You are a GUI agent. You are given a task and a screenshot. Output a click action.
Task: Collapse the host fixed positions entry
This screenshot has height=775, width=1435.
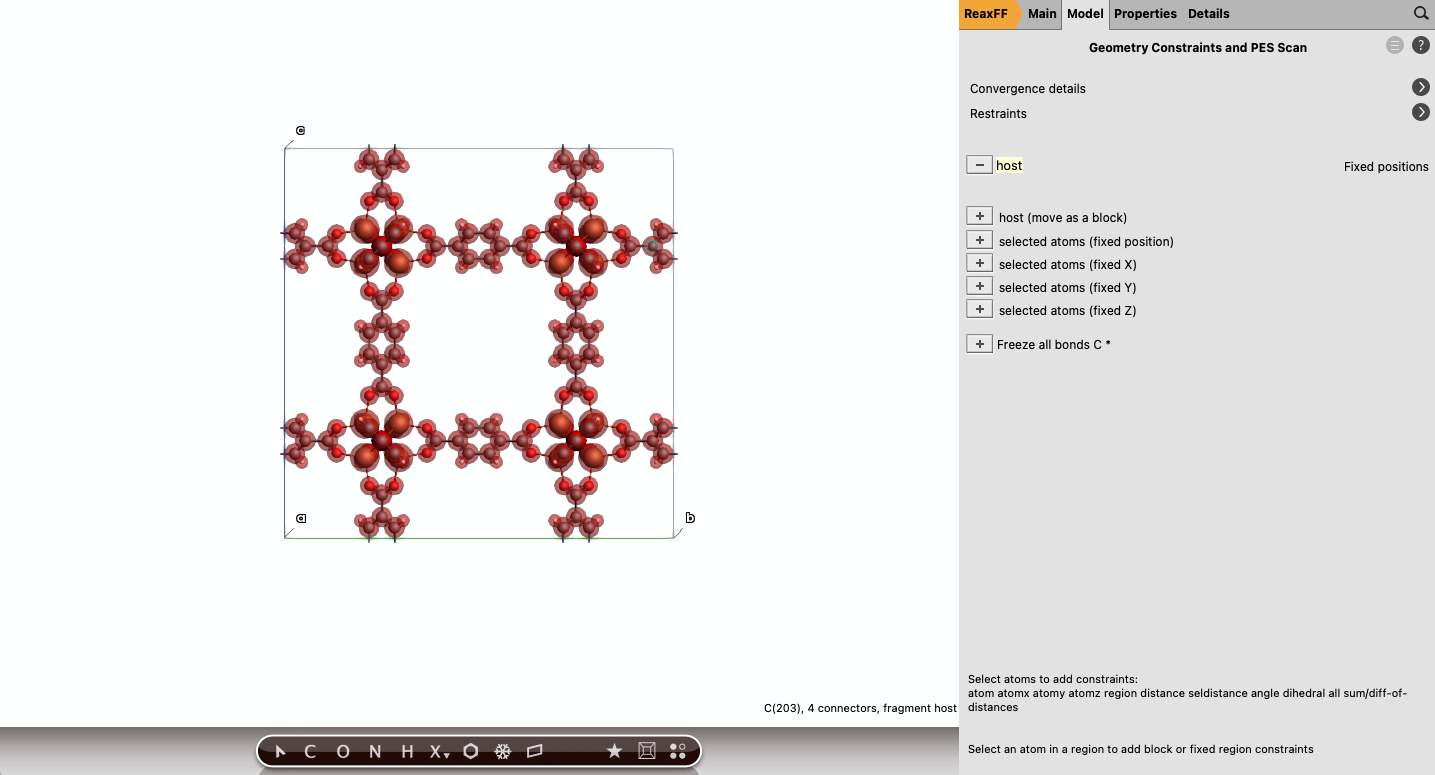tap(979, 164)
